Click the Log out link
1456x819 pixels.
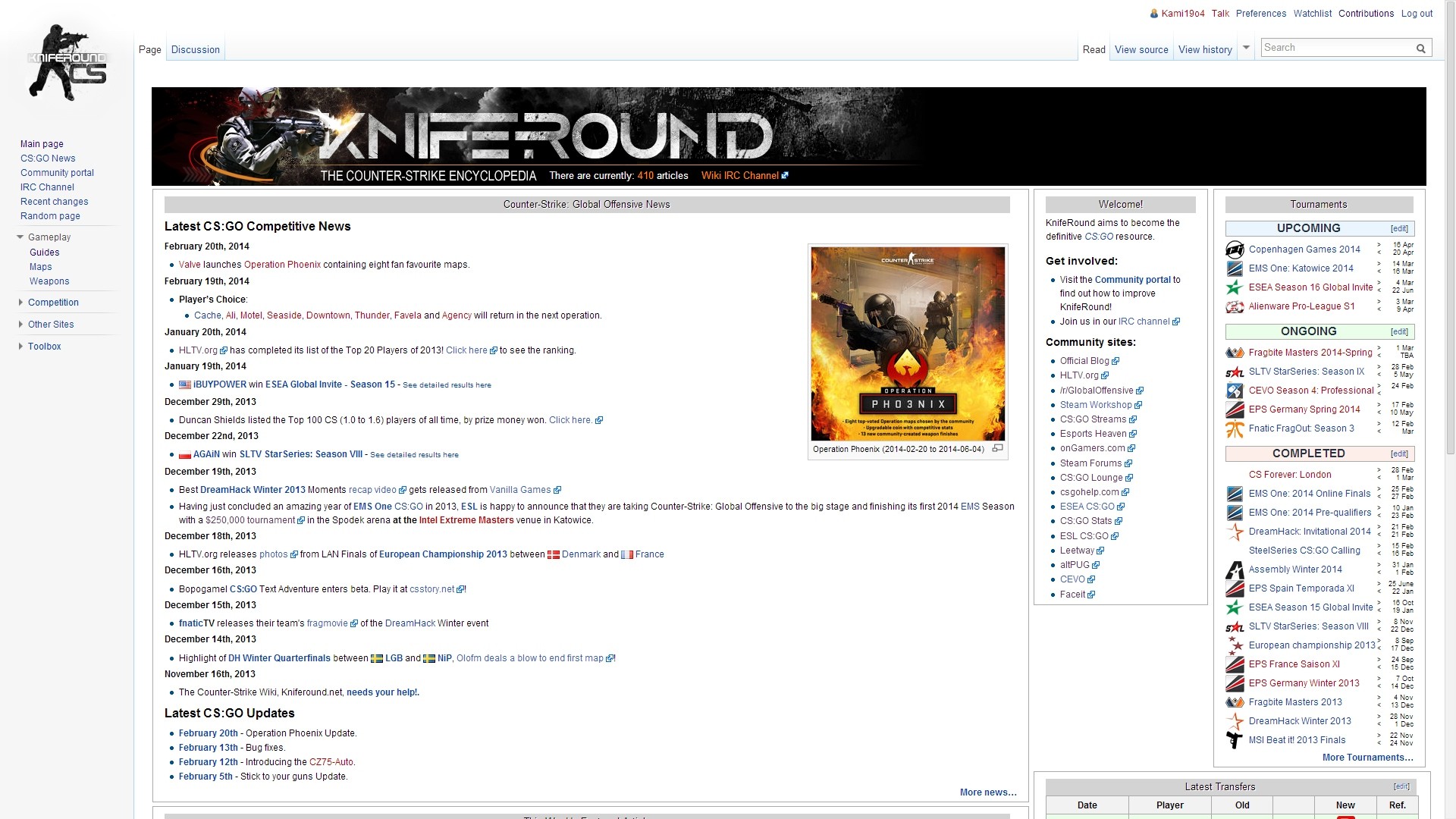click(1417, 14)
